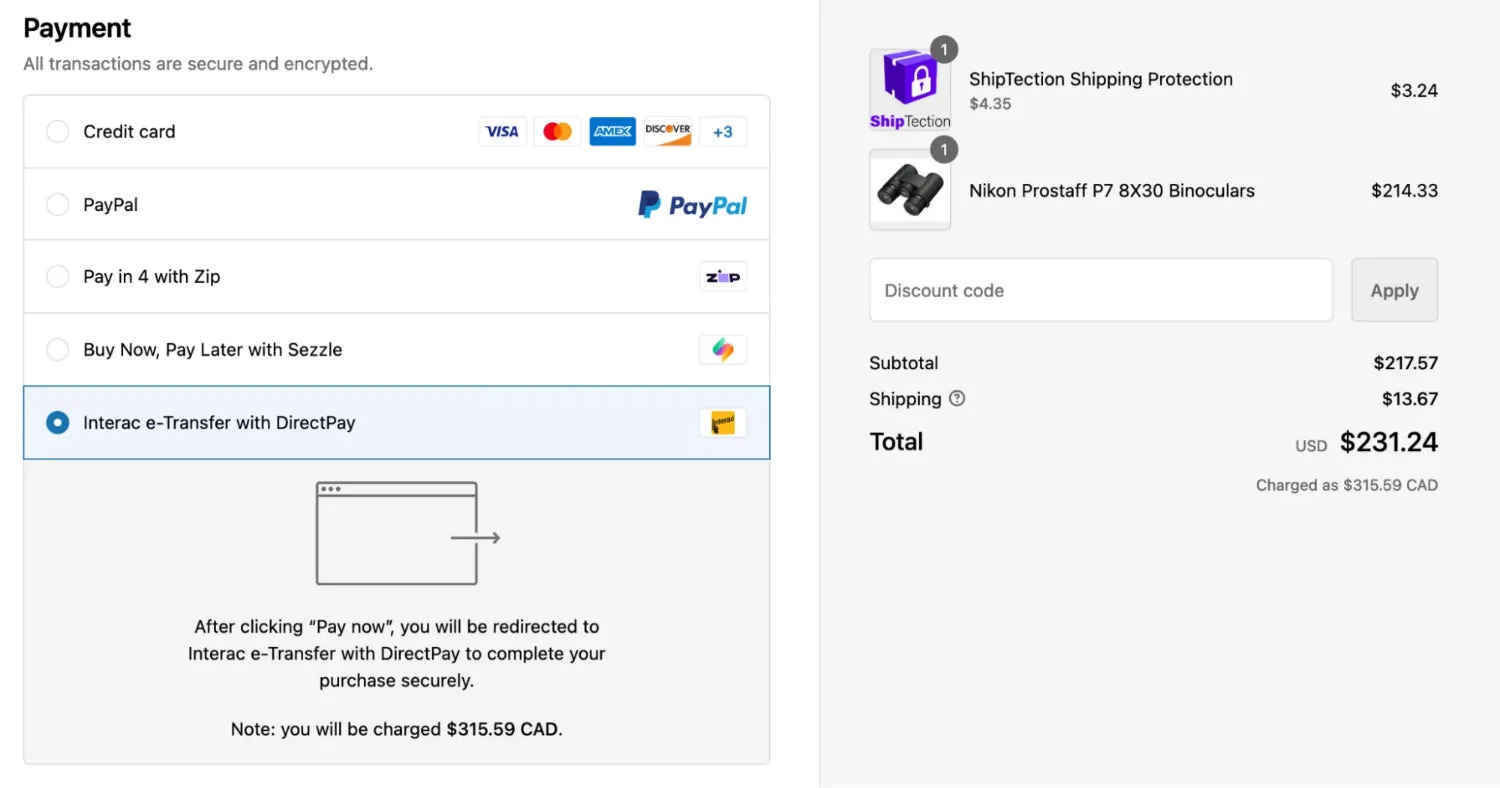1500x788 pixels.
Task: Click the Interac yellow logo icon
Action: coord(722,423)
